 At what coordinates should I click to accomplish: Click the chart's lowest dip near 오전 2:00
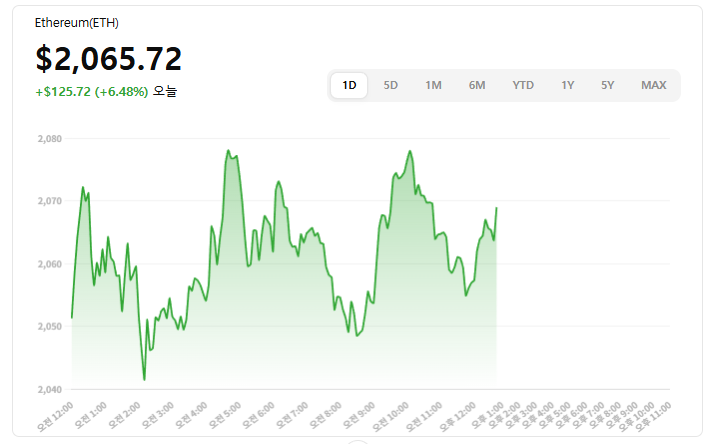(144, 379)
